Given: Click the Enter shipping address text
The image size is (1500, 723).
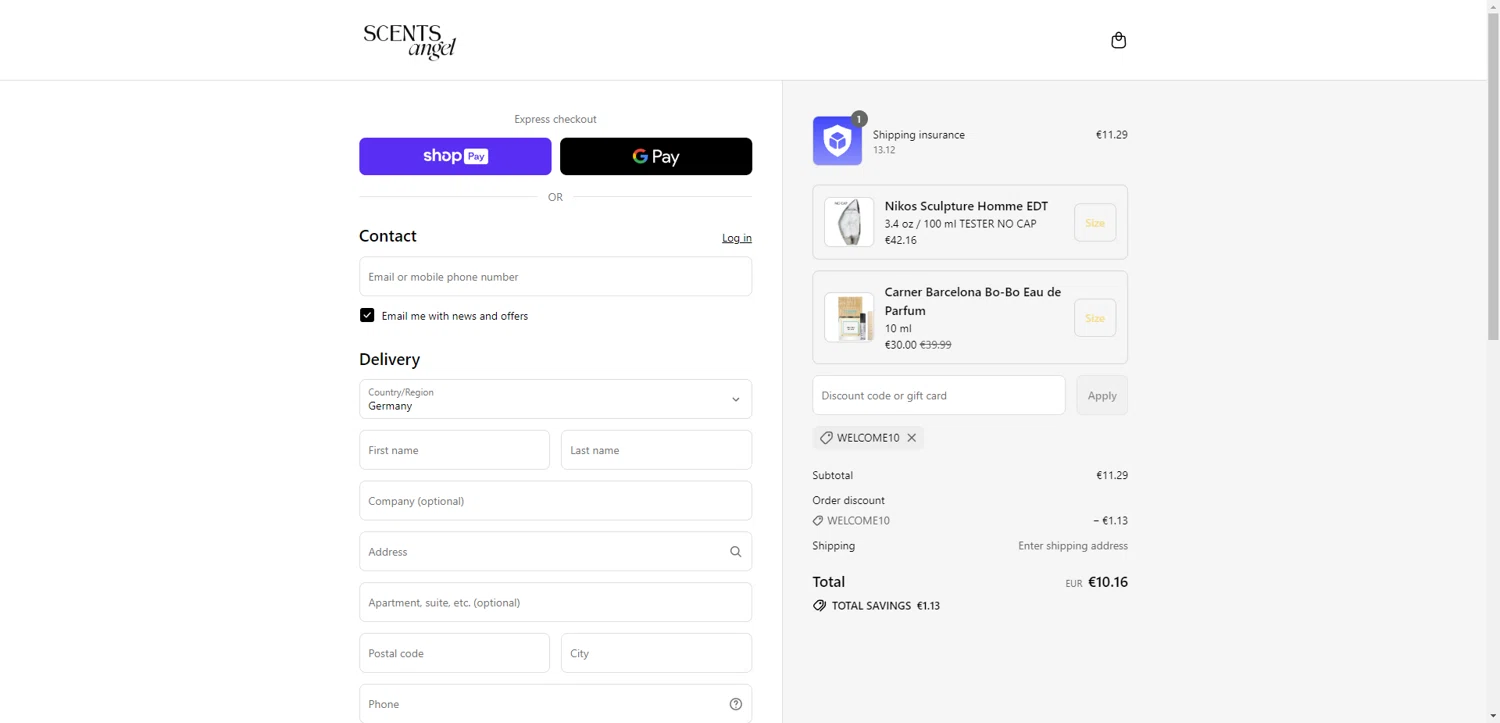Looking at the screenshot, I should click(1073, 546).
